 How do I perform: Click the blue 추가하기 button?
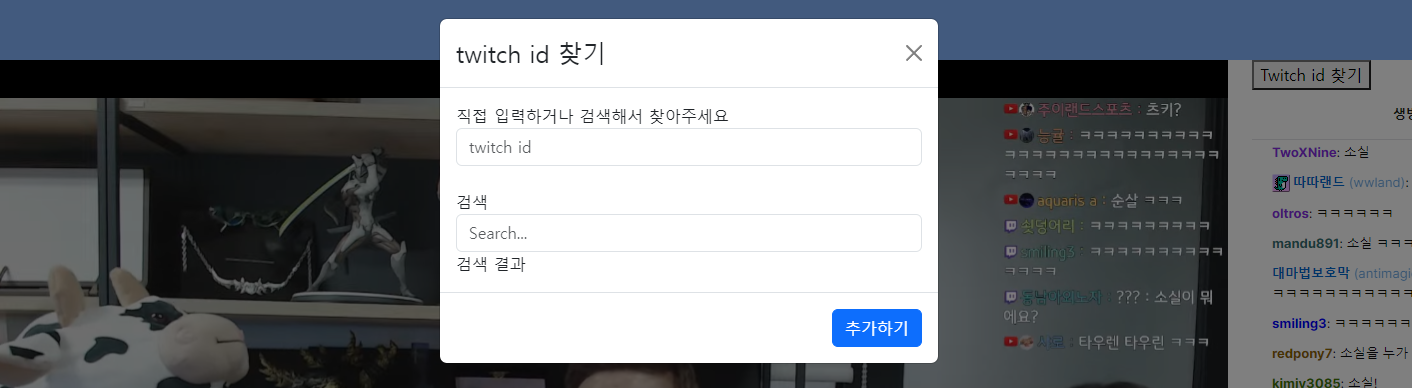coord(877,328)
